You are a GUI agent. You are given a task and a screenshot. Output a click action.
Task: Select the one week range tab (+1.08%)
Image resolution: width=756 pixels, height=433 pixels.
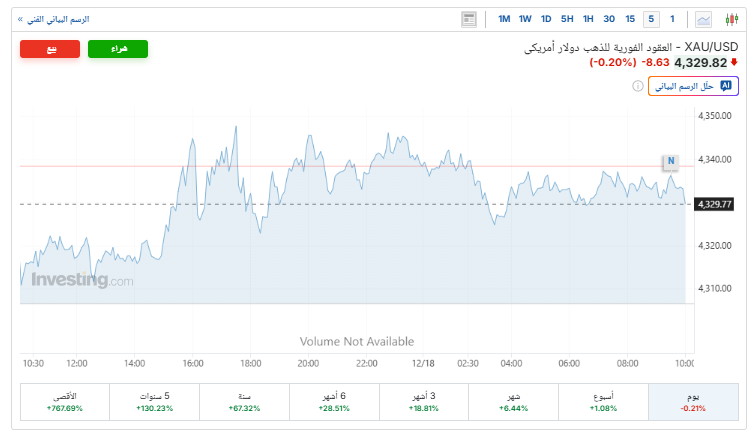(x=604, y=402)
